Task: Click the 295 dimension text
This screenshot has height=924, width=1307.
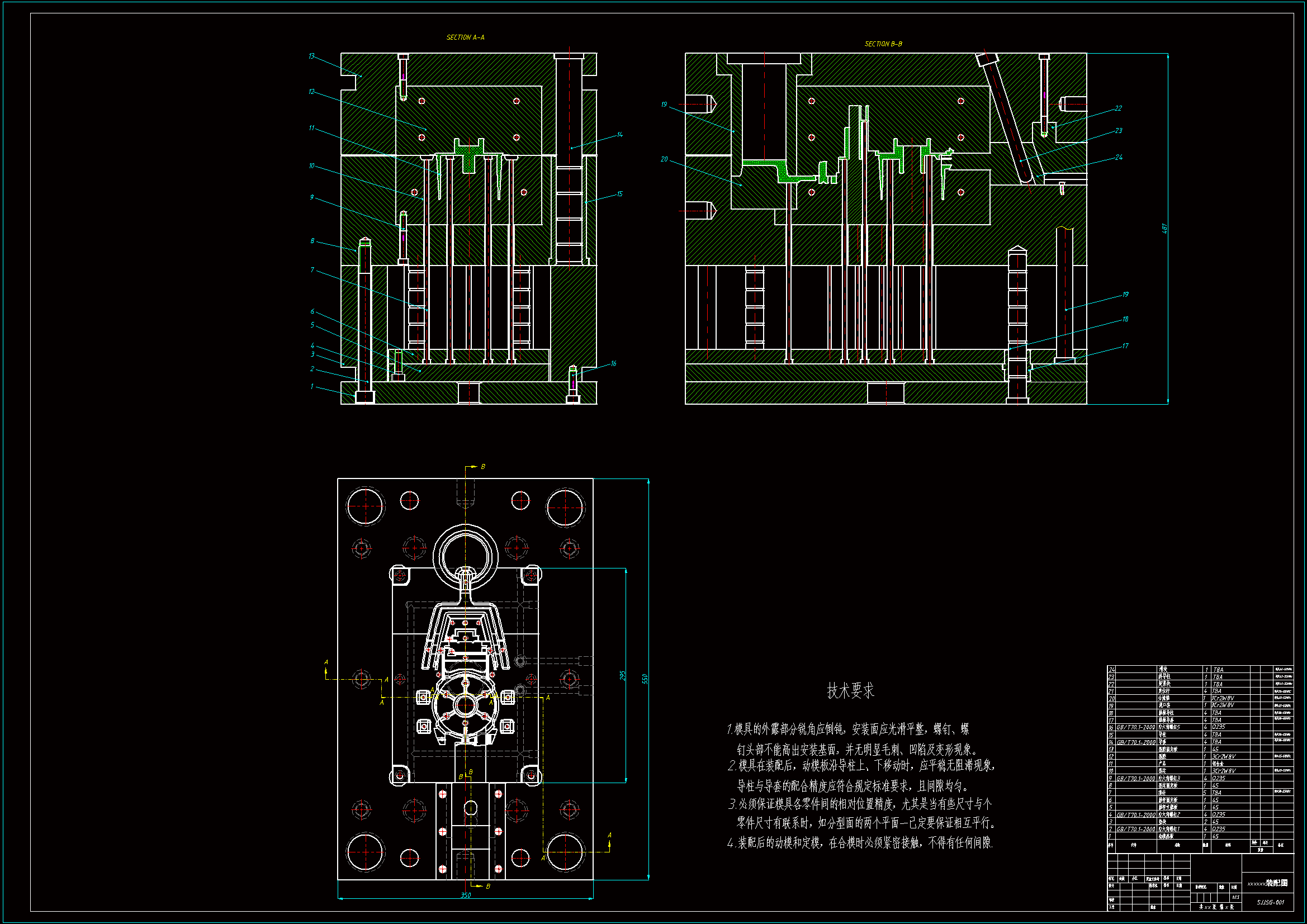Action: click(x=622, y=676)
